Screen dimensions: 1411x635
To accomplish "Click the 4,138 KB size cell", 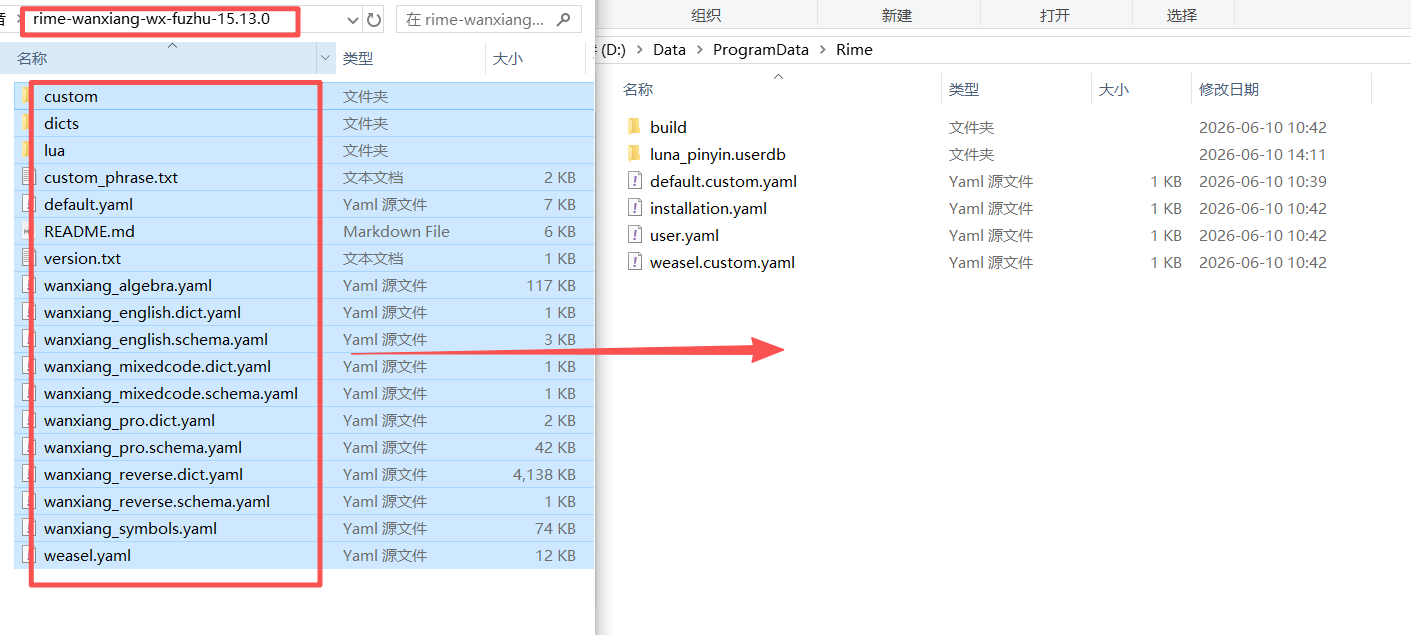I will pos(544,474).
